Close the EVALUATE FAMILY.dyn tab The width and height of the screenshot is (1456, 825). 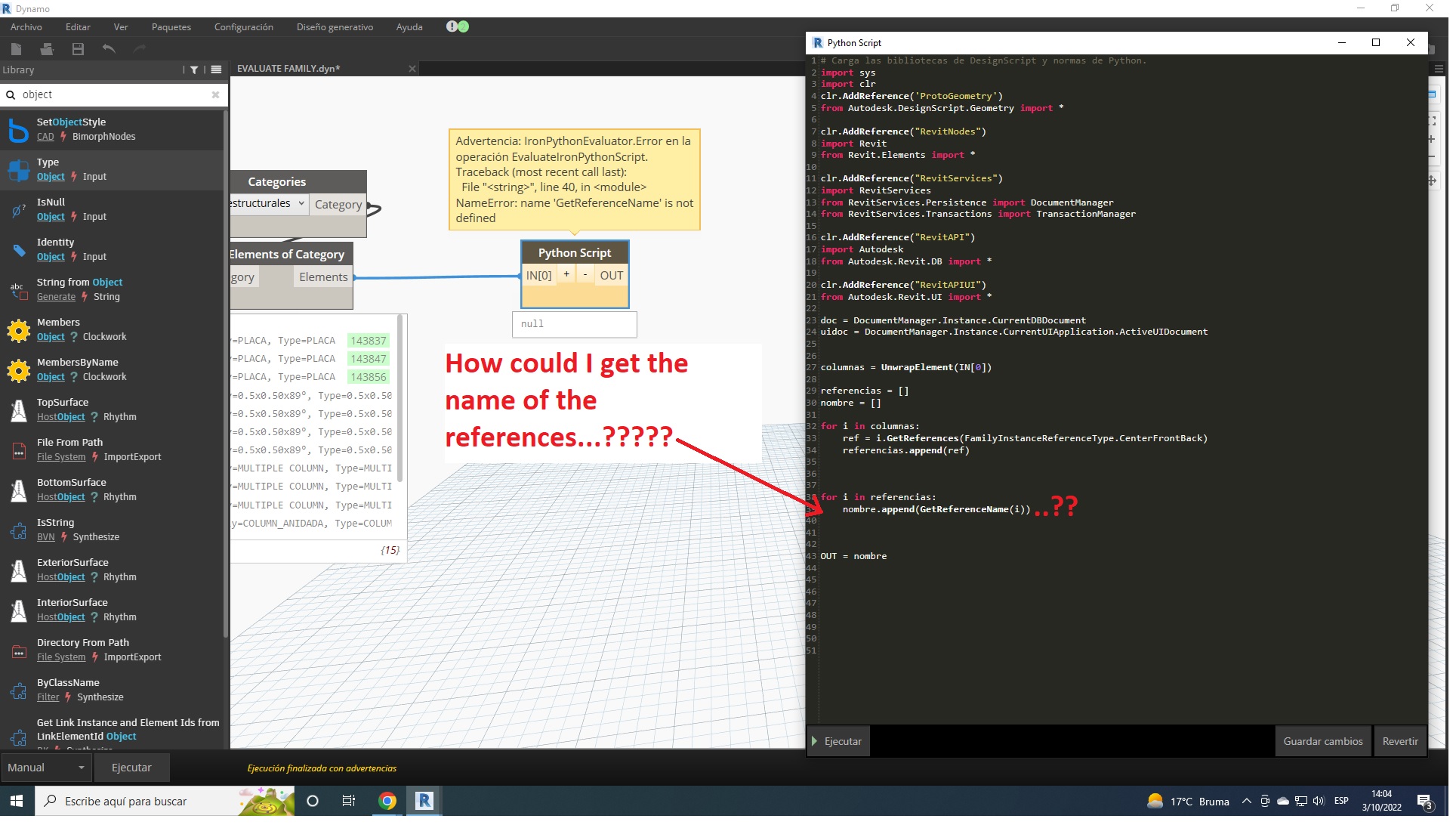coord(412,69)
